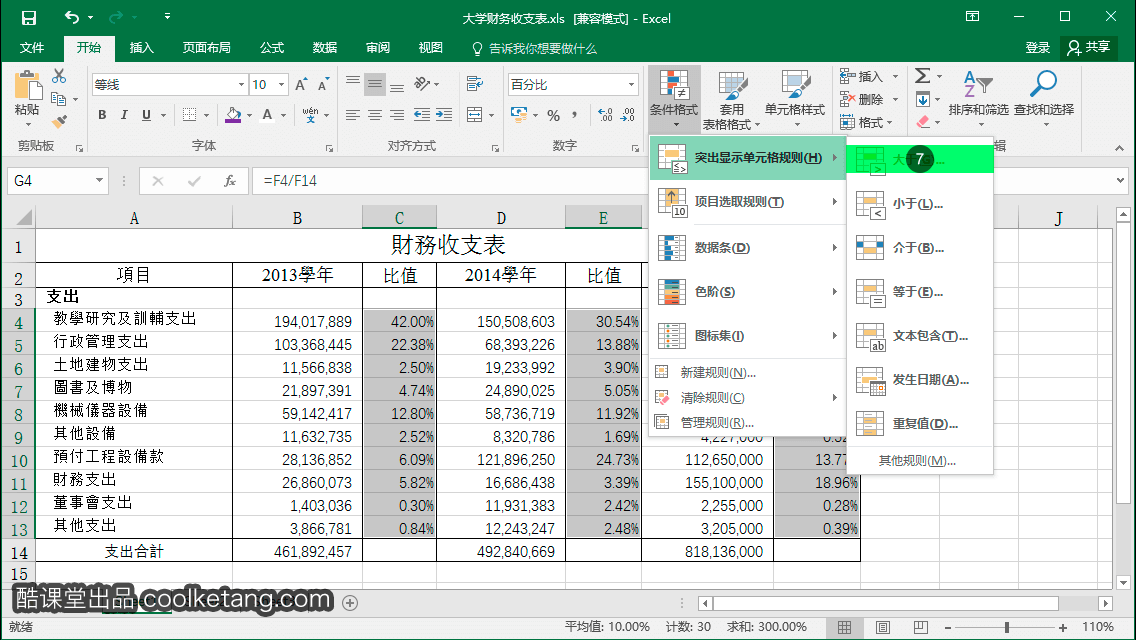Click the Clear eraser icon

pos(923,122)
